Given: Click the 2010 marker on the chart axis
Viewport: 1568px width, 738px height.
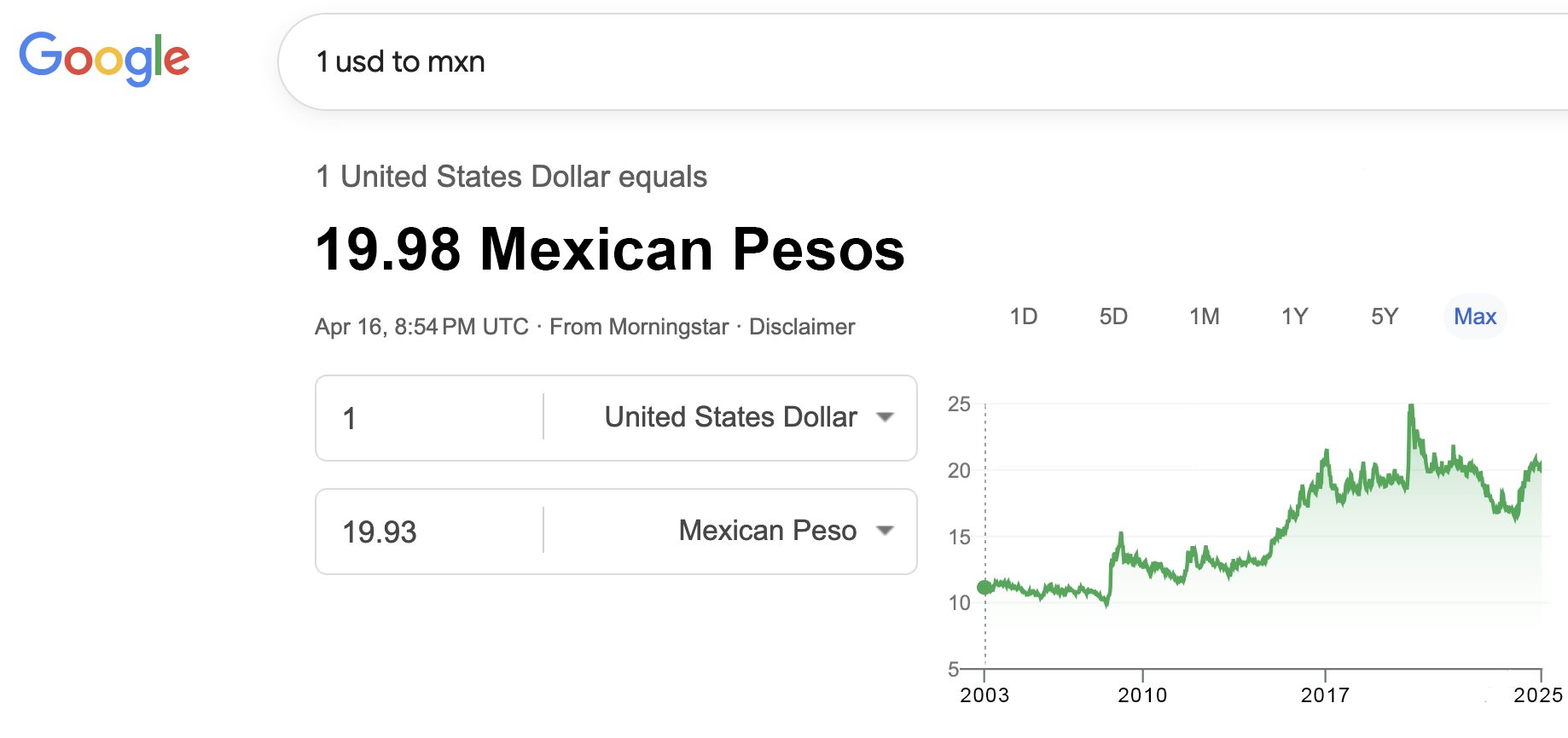Looking at the screenshot, I should tap(1142, 694).
